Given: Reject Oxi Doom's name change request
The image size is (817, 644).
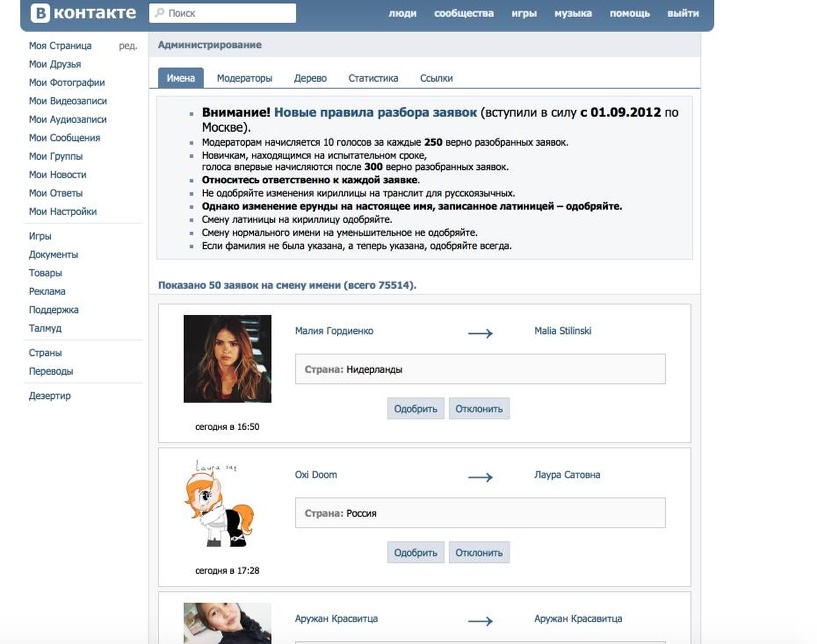Looking at the screenshot, I should [x=481, y=551].
